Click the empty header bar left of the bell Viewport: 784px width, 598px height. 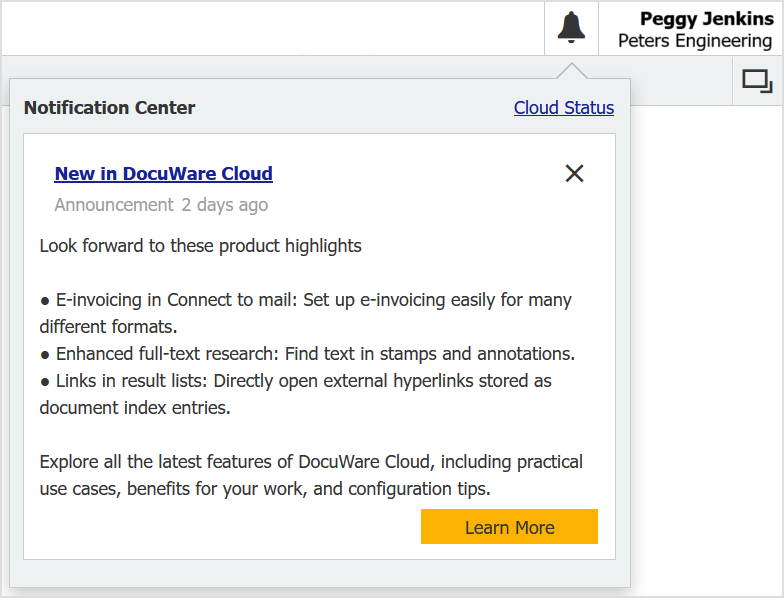coord(270,28)
